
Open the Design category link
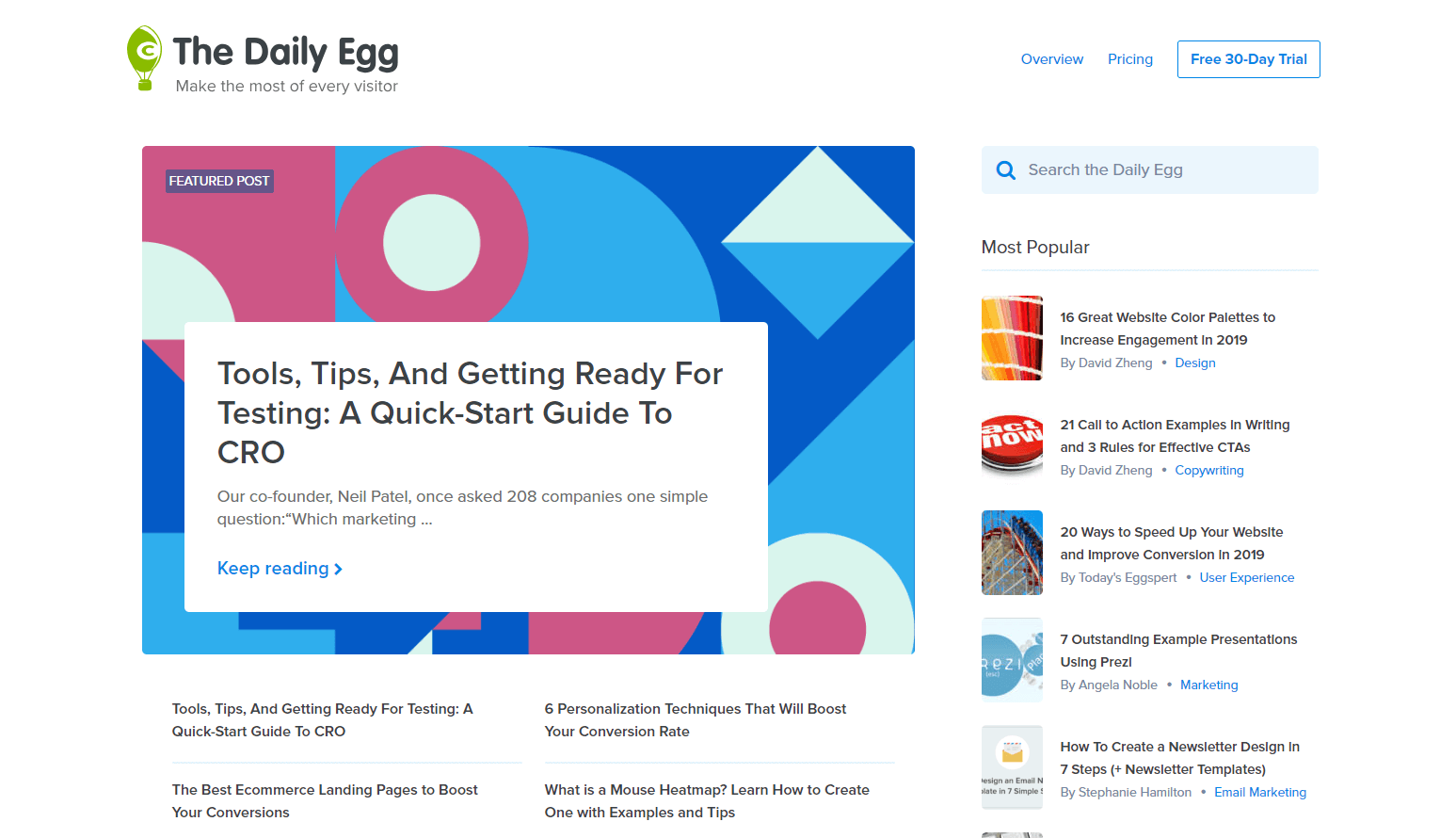[x=1195, y=363]
